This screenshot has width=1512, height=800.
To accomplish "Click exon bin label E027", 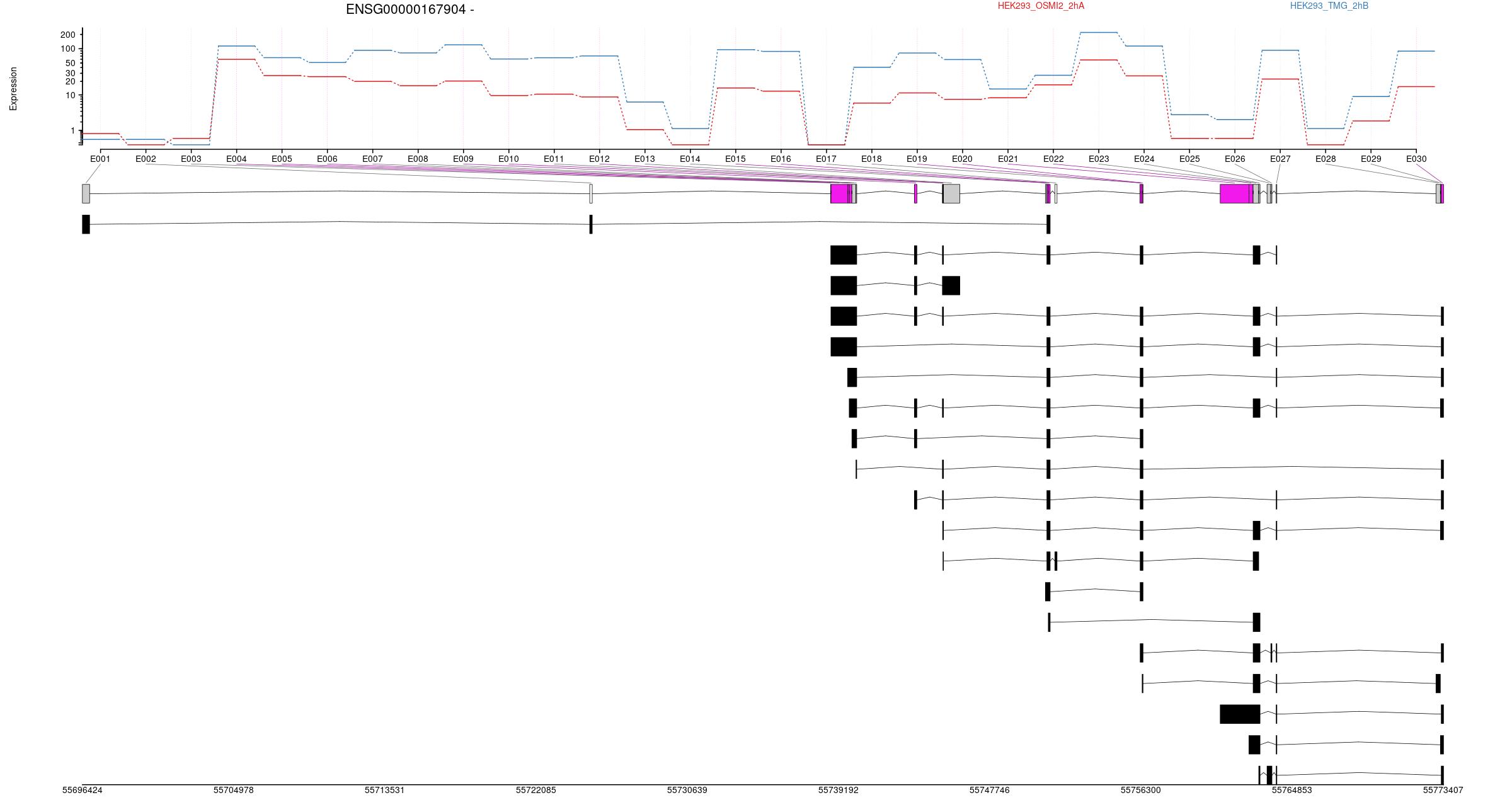I will click(1280, 159).
